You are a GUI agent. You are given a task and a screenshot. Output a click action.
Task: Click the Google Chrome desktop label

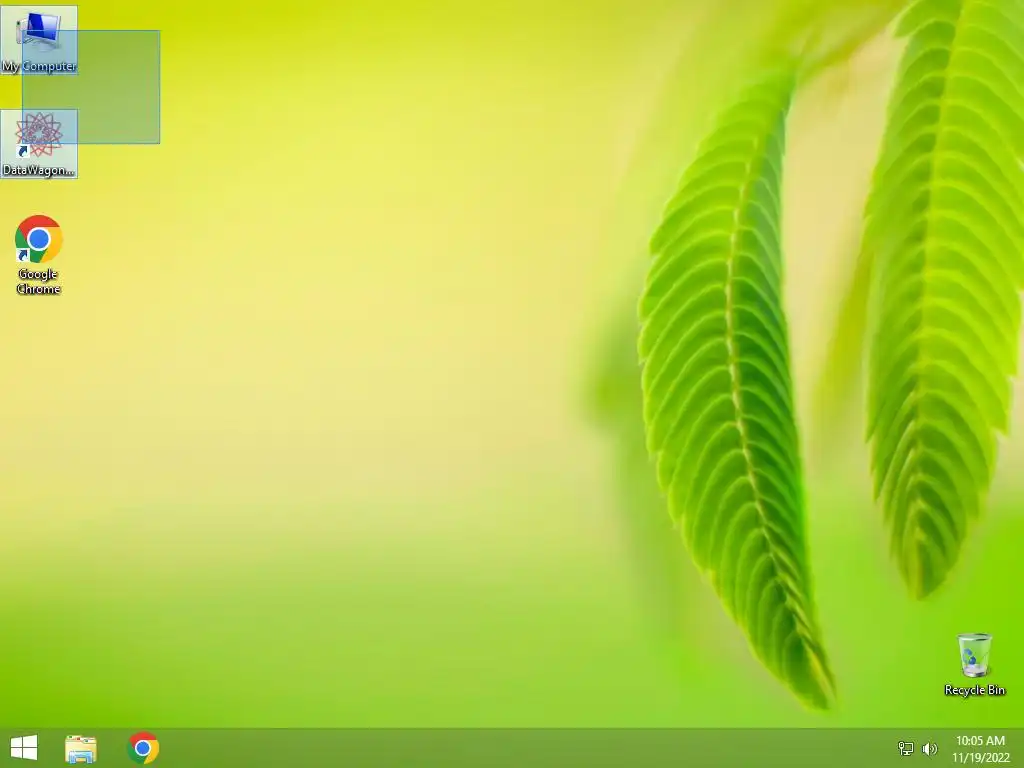tap(39, 281)
